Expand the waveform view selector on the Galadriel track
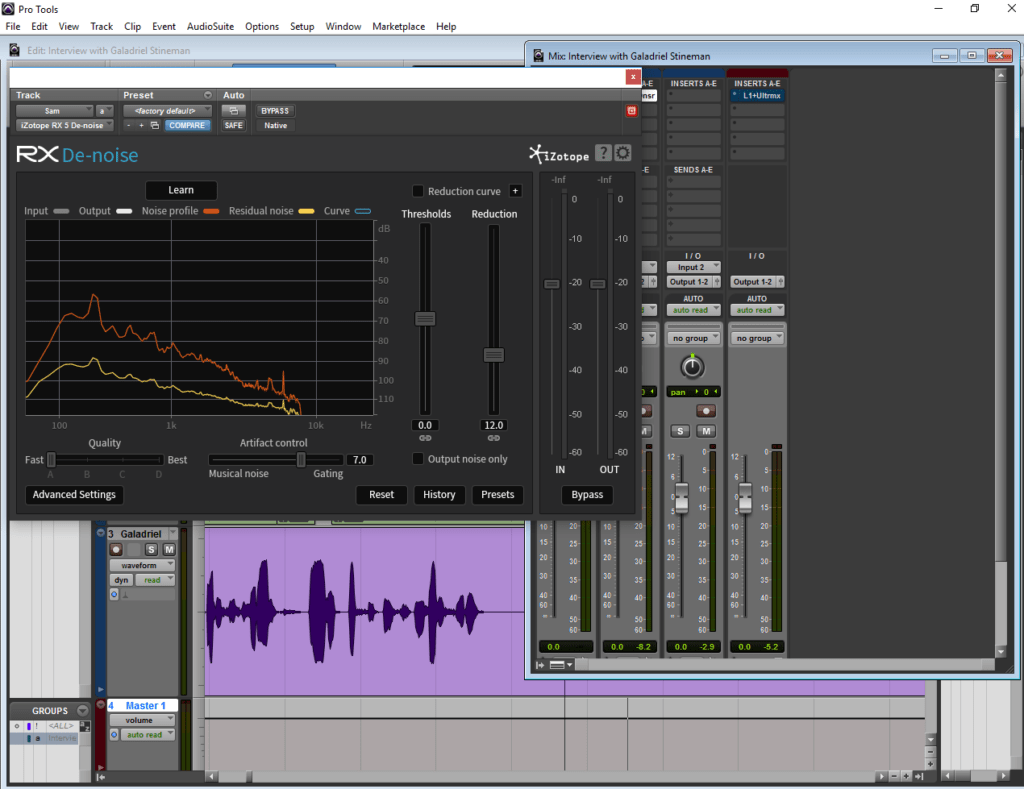1024x789 pixels. point(142,565)
